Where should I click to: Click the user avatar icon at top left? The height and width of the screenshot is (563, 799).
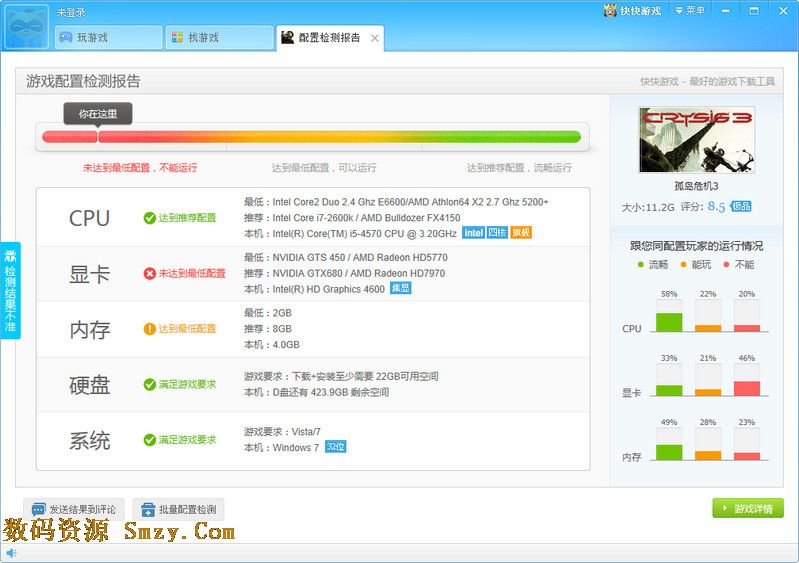point(27,27)
